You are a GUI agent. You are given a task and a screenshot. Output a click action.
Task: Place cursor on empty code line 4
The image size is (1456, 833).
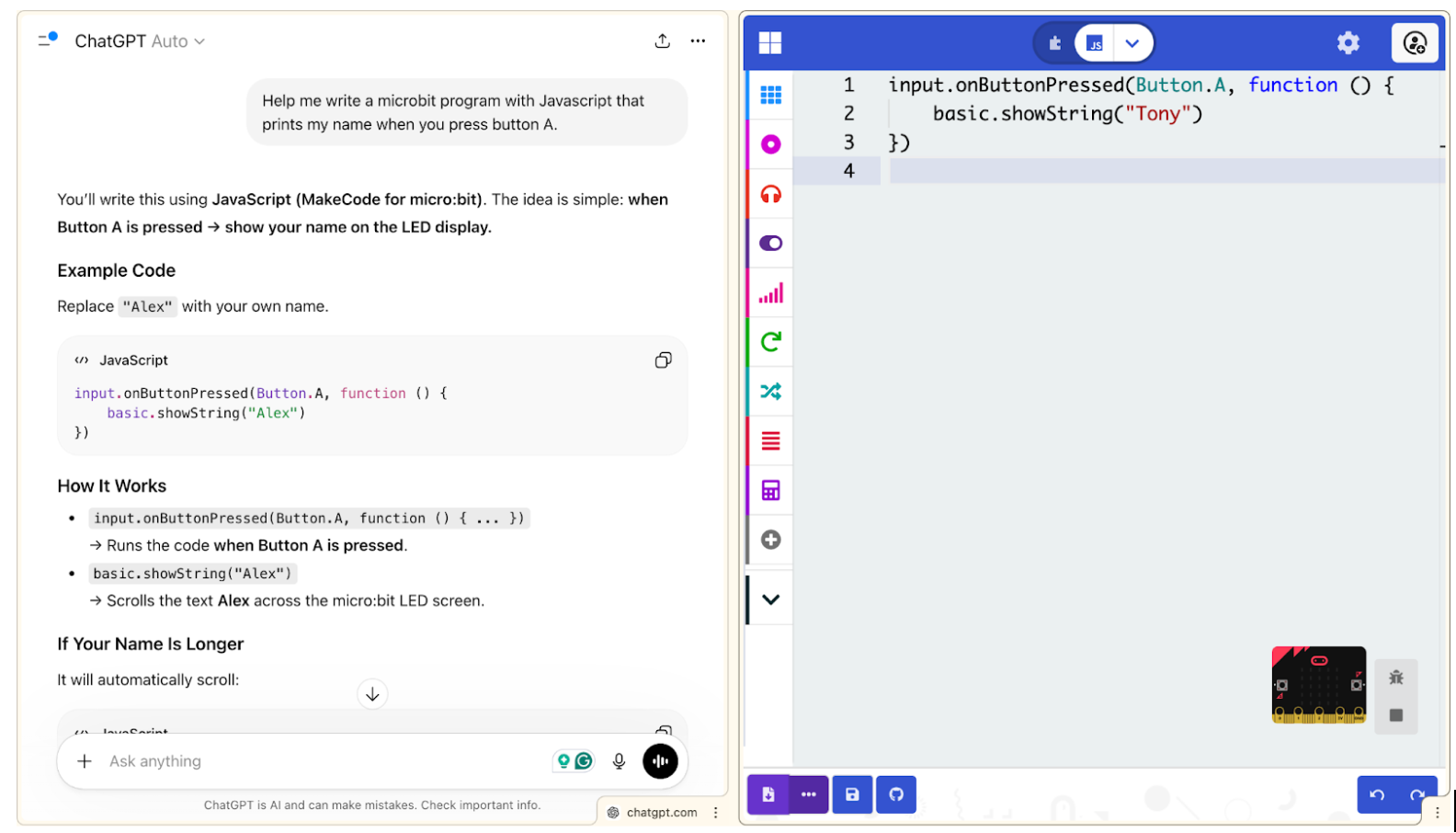point(1166,171)
